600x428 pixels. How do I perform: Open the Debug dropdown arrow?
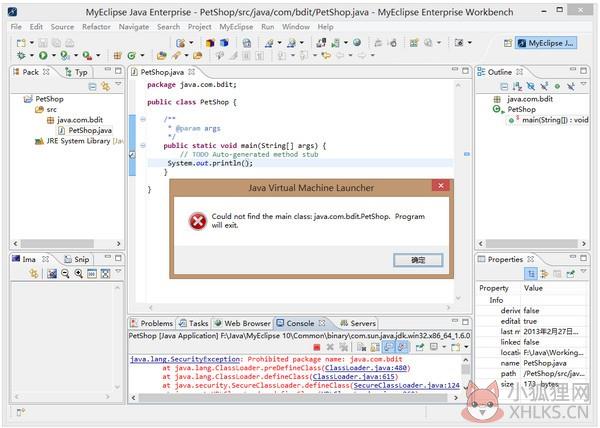32,56
